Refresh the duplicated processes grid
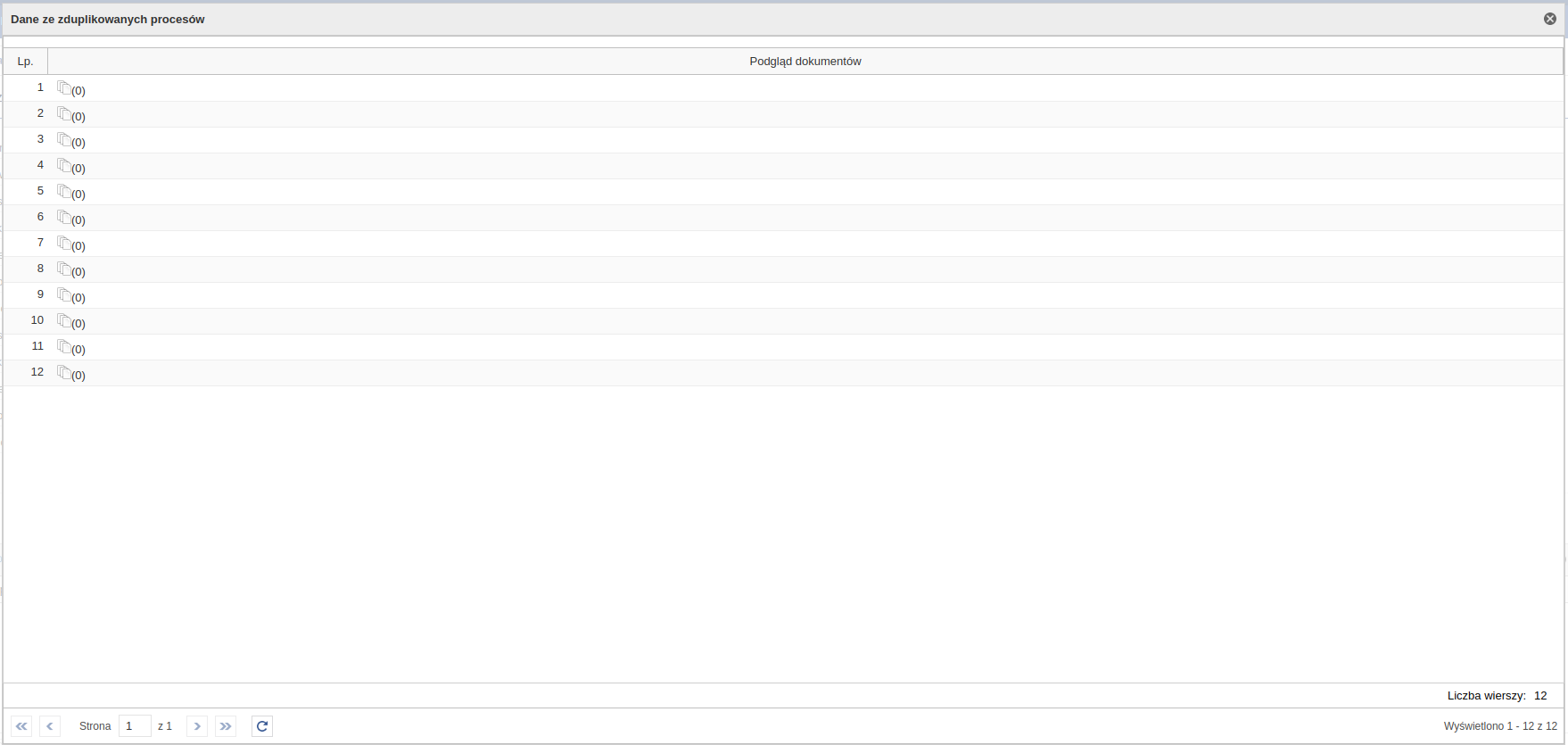The image size is (1568, 745). 262,726
